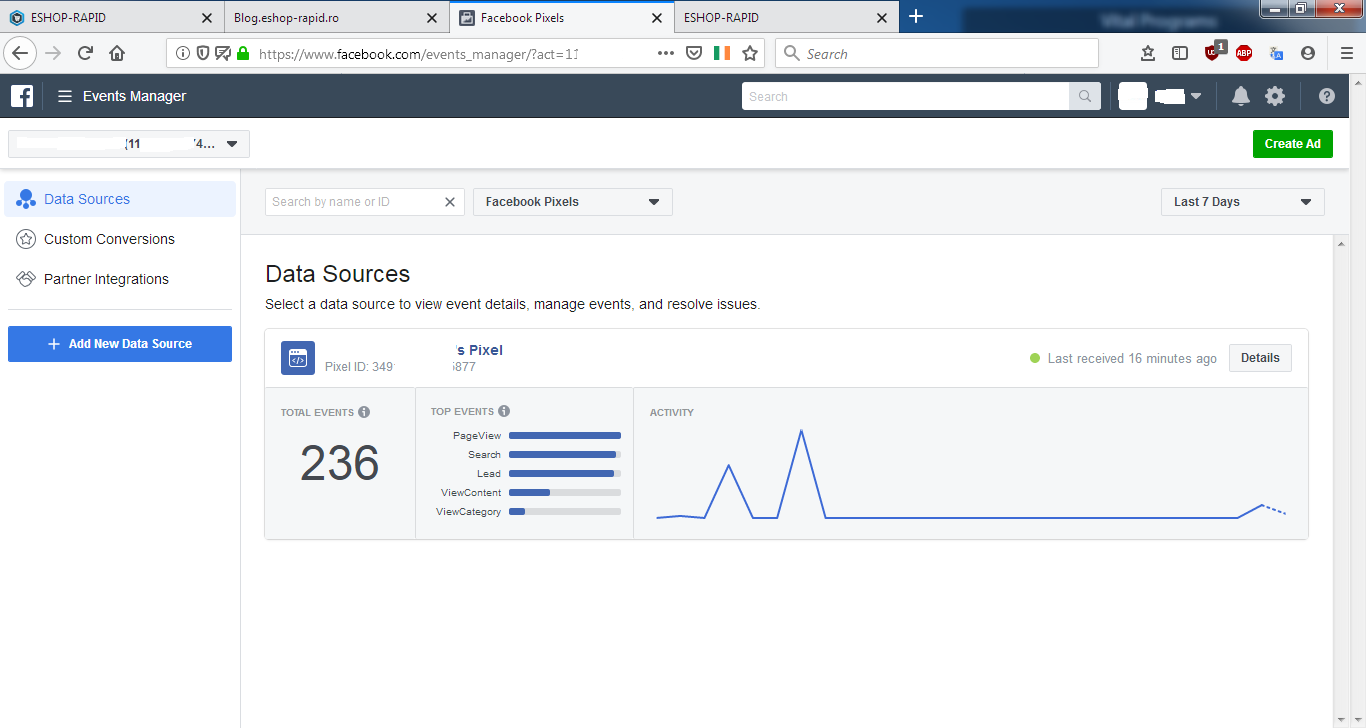Open the Firefox account avatar icon
Screen dimensions: 1366x728
(x=1308, y=53)
